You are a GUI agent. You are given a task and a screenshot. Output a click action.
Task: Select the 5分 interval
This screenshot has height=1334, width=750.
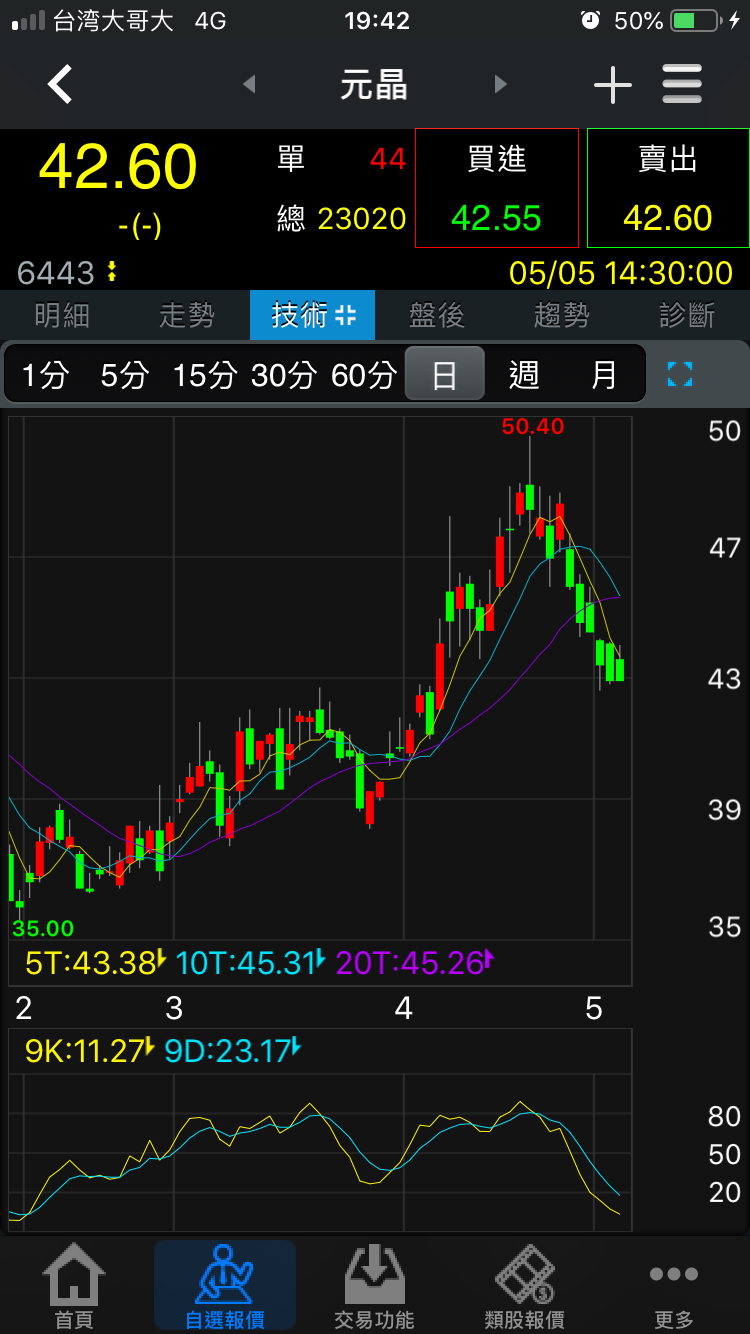tap(124, 375)
